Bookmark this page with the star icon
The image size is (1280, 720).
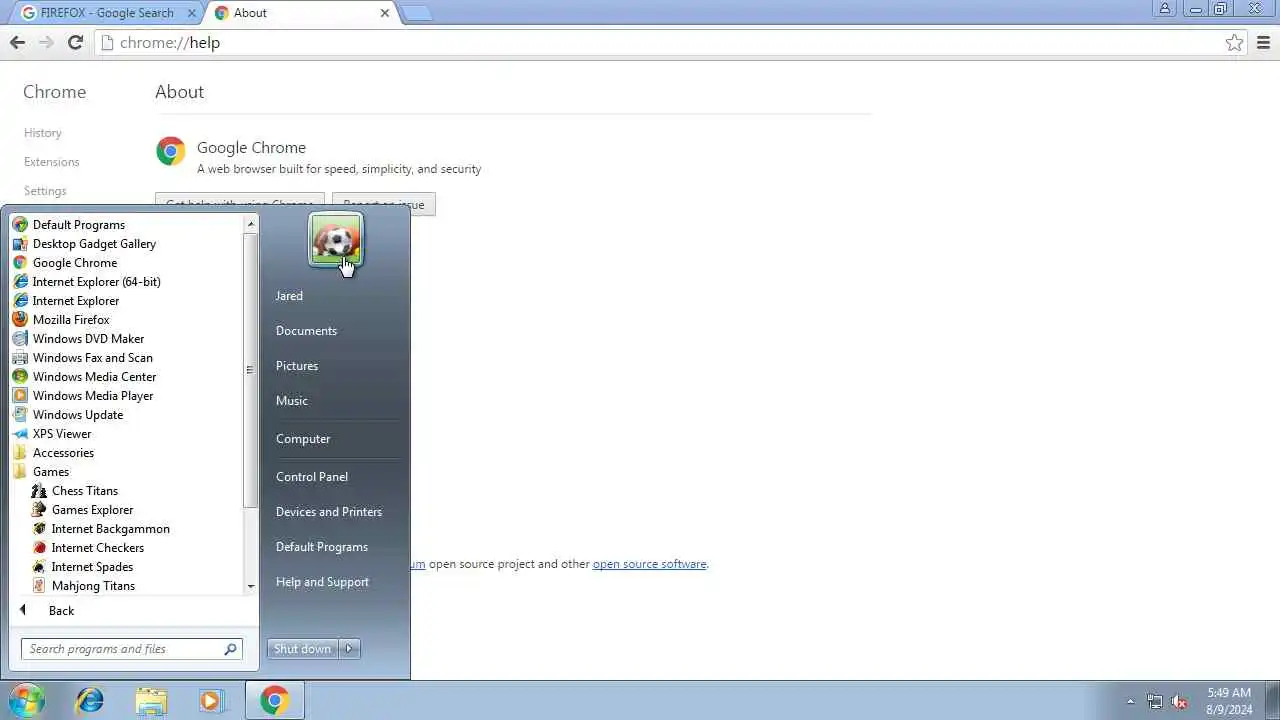pyautogui.click(x=1234, y=43)
